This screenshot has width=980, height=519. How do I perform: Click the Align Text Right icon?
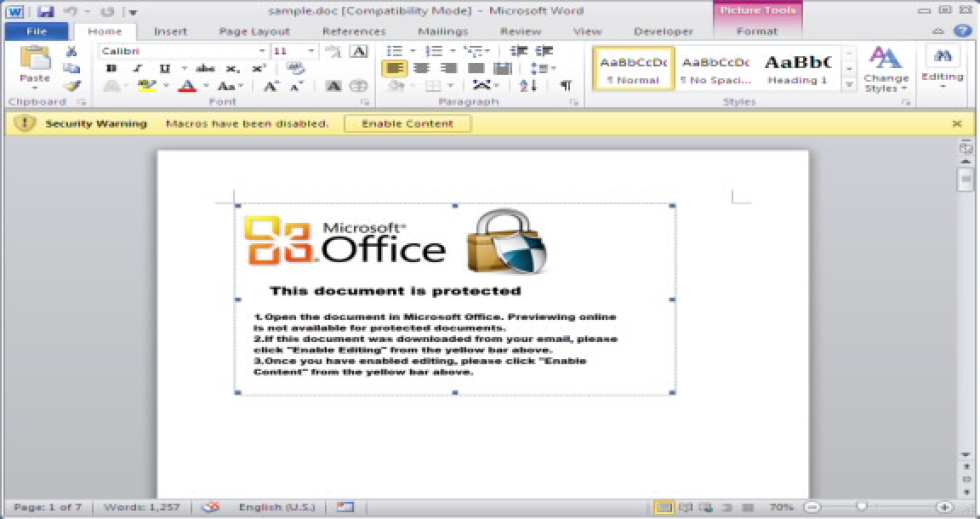coord(448,68)
